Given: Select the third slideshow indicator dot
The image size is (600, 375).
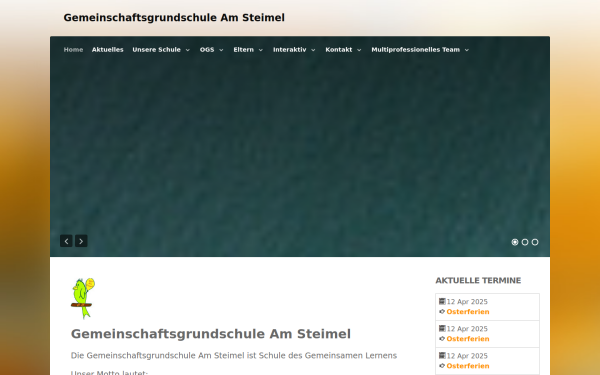Looking at the screenshot, I should pos(535,242).
